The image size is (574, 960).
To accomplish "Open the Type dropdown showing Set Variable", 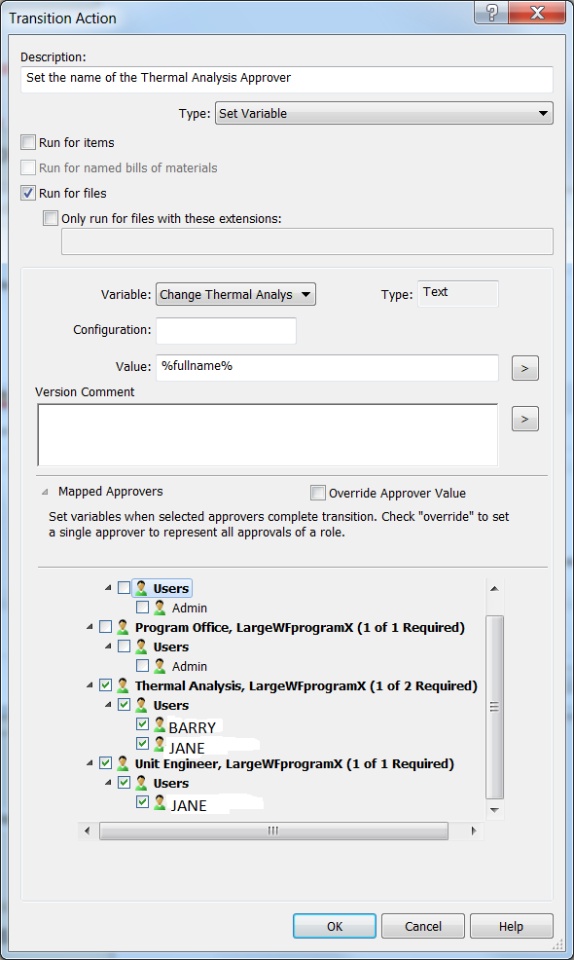I will pyautogui.click(x=384, y=113).
